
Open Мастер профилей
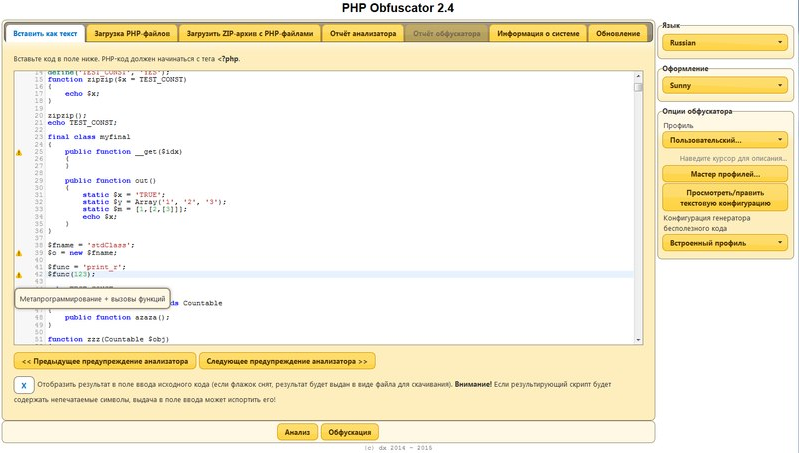click(725, 174)
